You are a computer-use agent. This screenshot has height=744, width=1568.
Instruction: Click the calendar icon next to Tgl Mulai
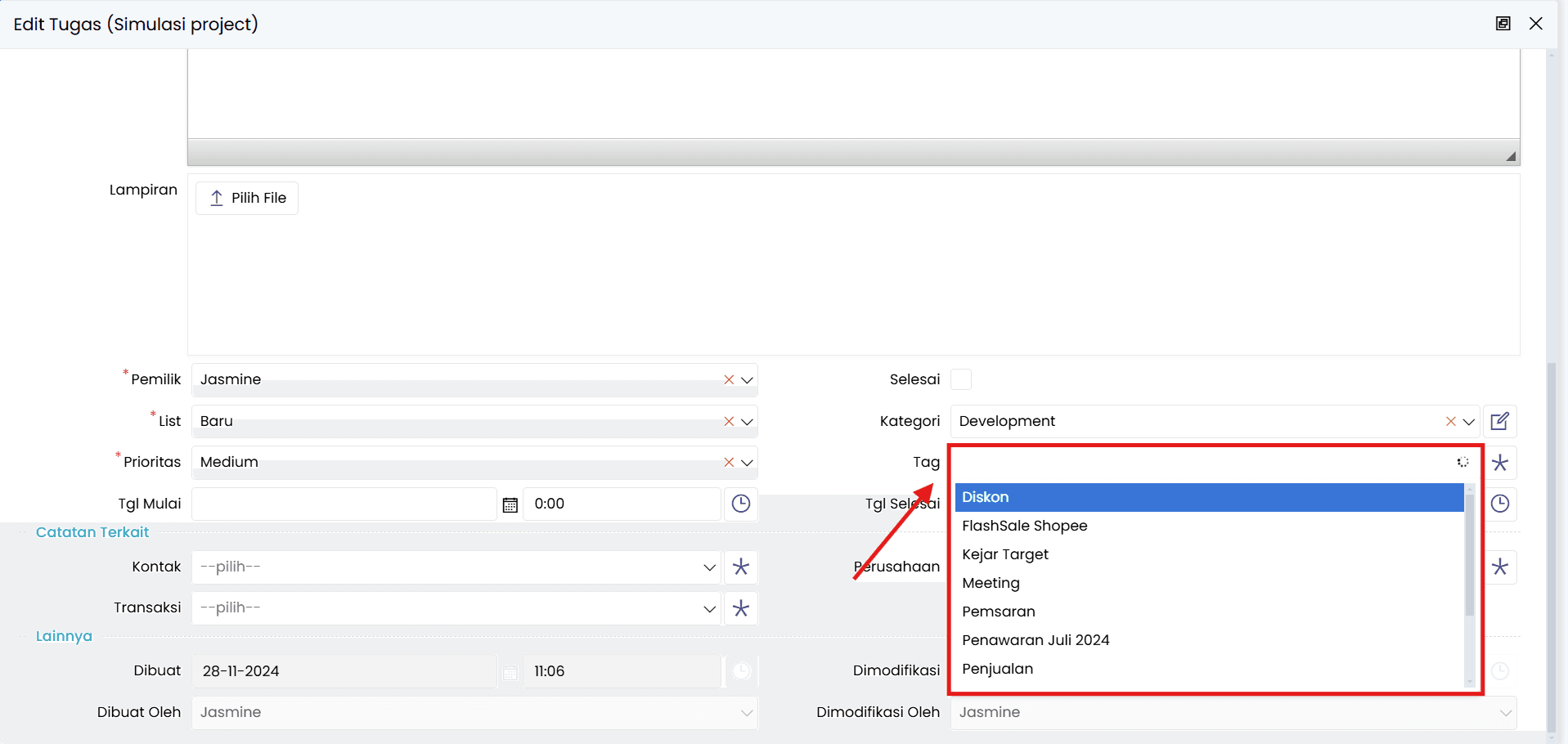tap(510, 504)
